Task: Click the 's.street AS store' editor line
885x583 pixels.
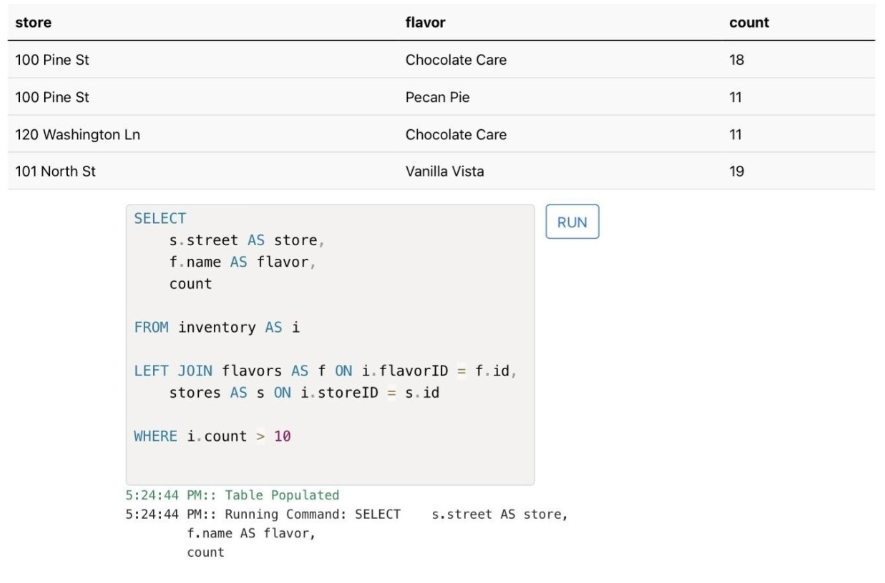Action: (247, 240)
